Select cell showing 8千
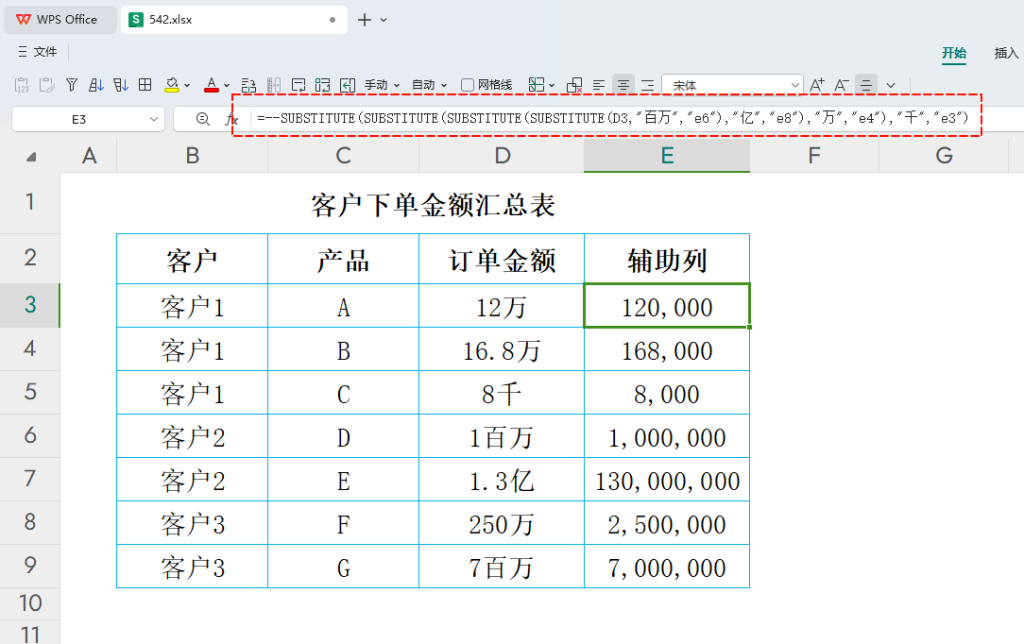The width and height of the screenshot is (1024, 644). (502, 393)
